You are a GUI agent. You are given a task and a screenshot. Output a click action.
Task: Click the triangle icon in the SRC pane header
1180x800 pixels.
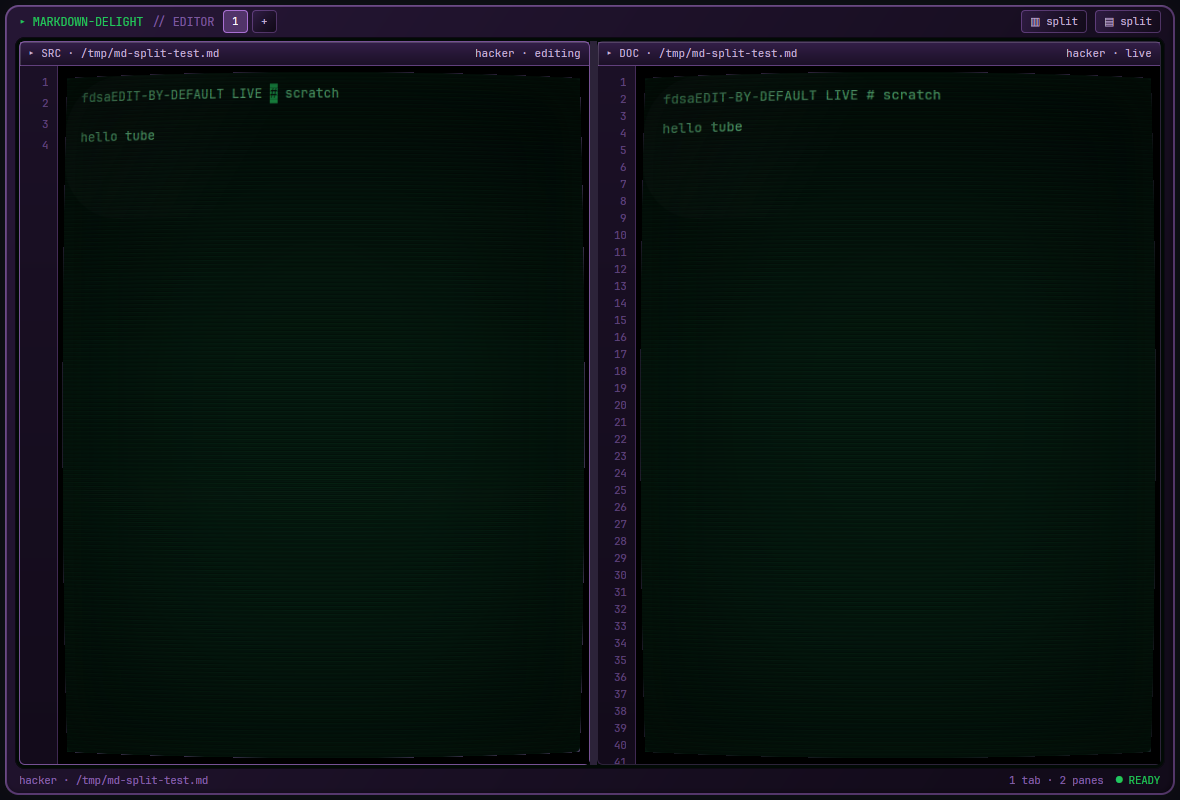click(x=31, y=53)
